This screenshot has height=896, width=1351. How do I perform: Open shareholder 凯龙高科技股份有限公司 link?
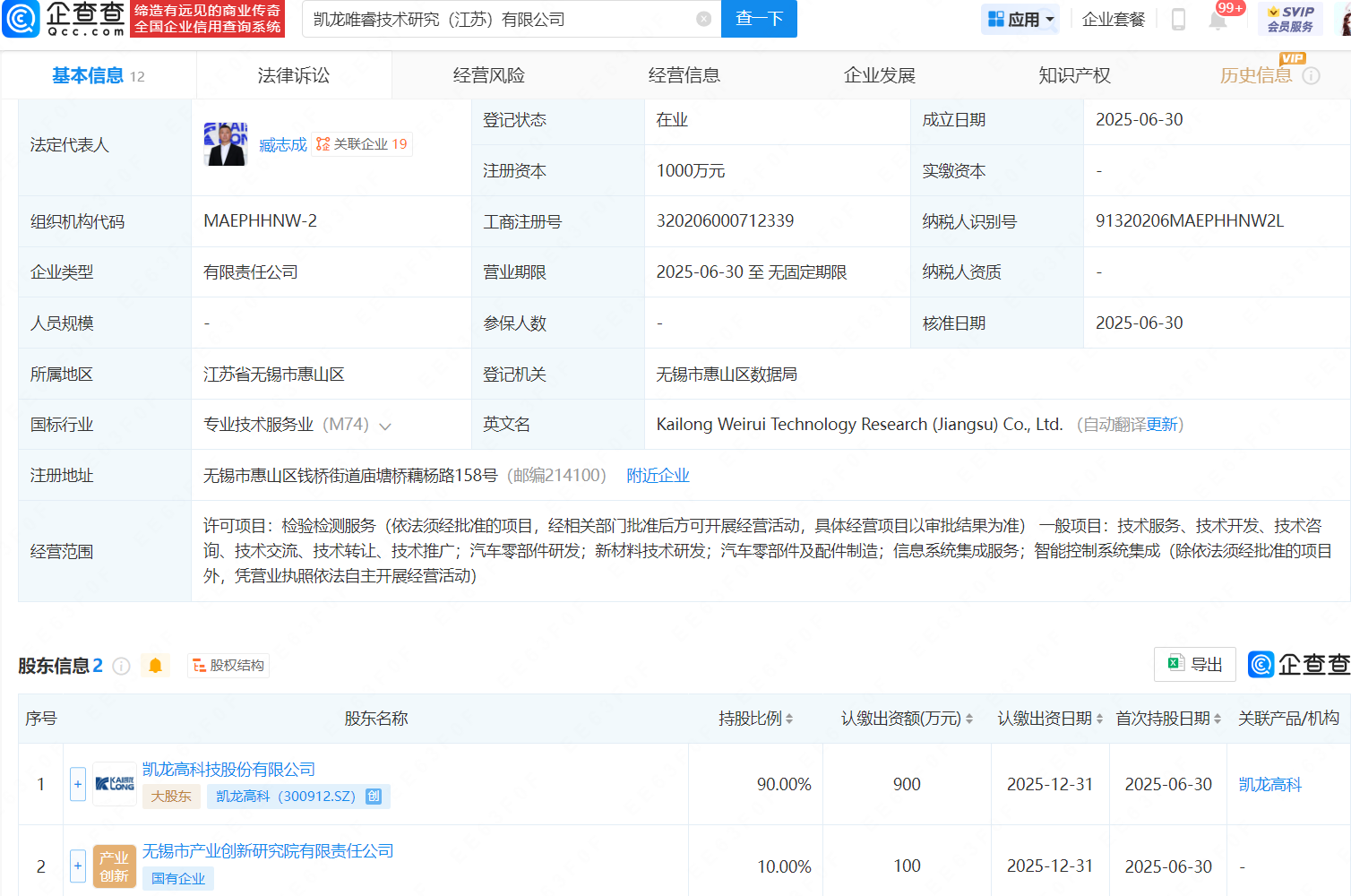[229, 770]
